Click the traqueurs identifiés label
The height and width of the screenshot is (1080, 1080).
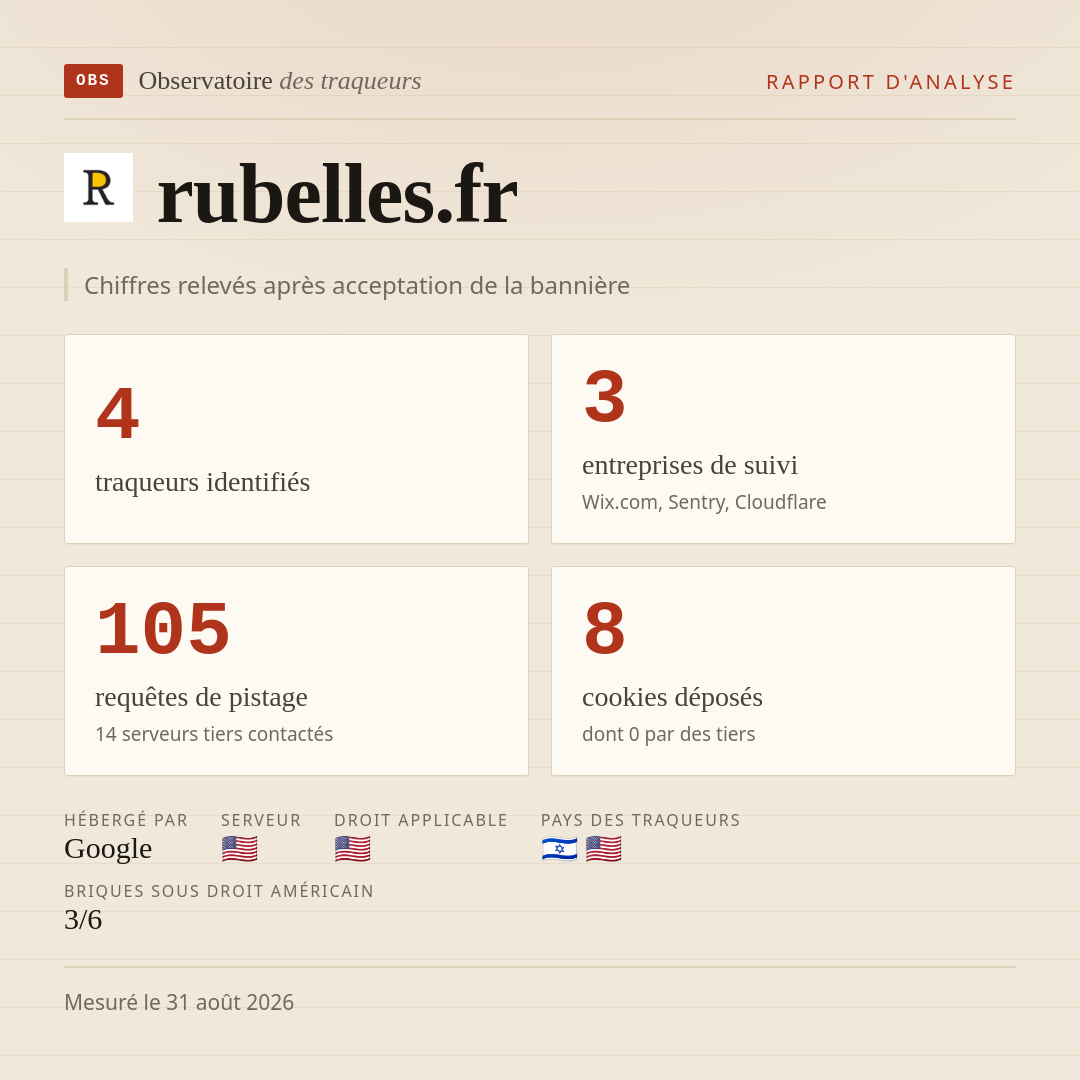(202, 482)
